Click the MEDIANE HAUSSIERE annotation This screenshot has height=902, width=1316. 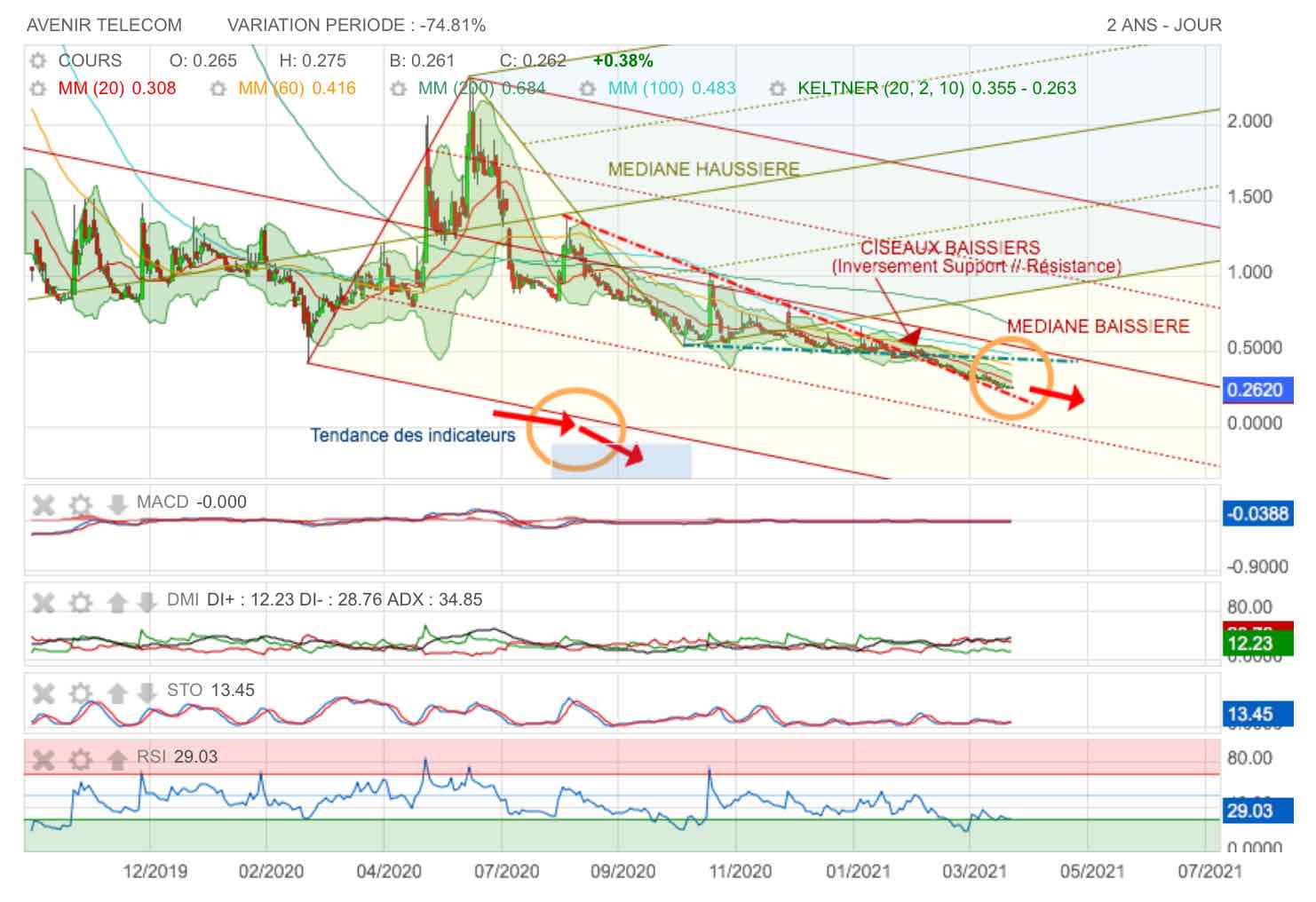click(703, 169)
